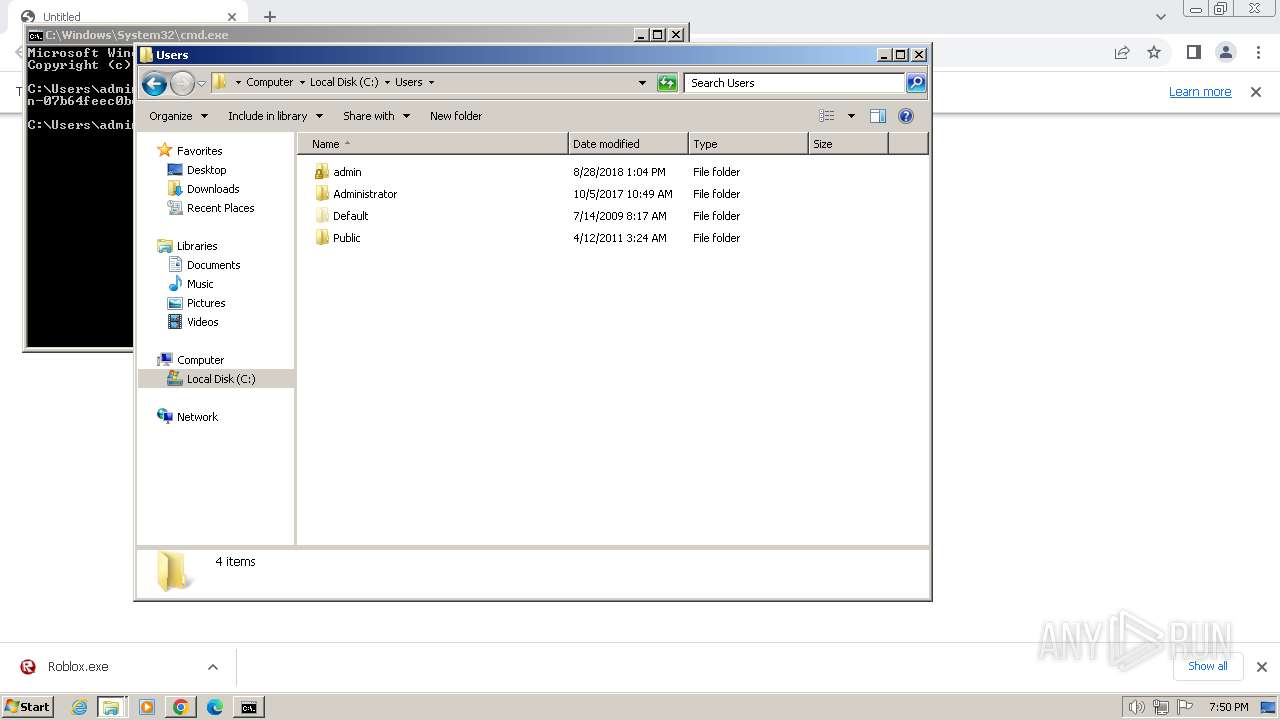This screenshot has height=720, width=1280.
Task: Refresh the Users folder view
Action: coord(667,83)
